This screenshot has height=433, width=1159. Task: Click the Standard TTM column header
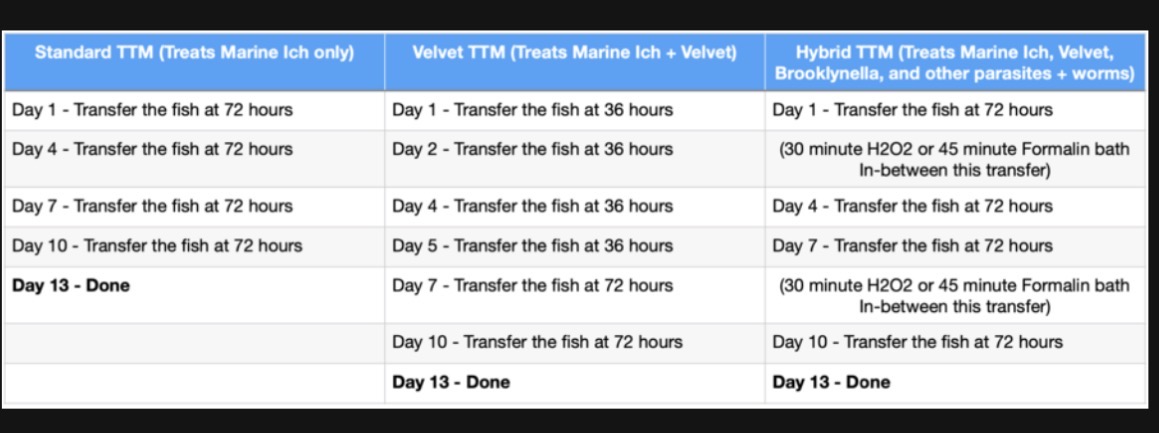(195, 53)
